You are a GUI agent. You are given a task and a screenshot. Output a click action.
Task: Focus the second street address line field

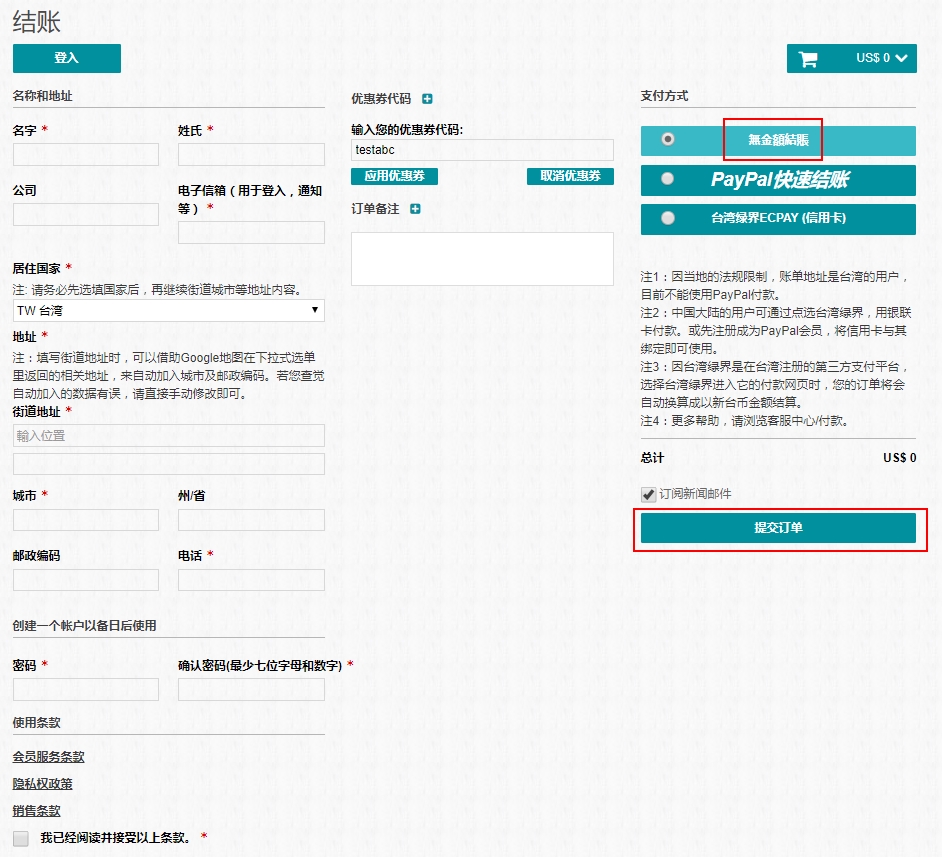click(169, 464)
